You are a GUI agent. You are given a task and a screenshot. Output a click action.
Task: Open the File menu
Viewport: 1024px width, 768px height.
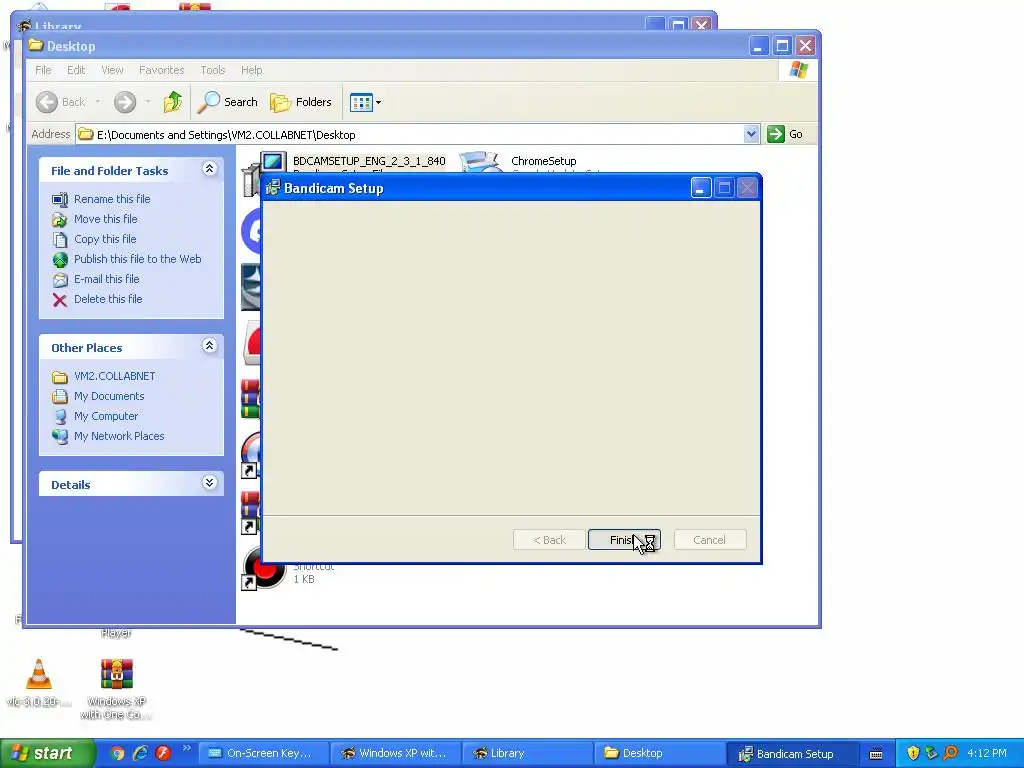(43, 70)
